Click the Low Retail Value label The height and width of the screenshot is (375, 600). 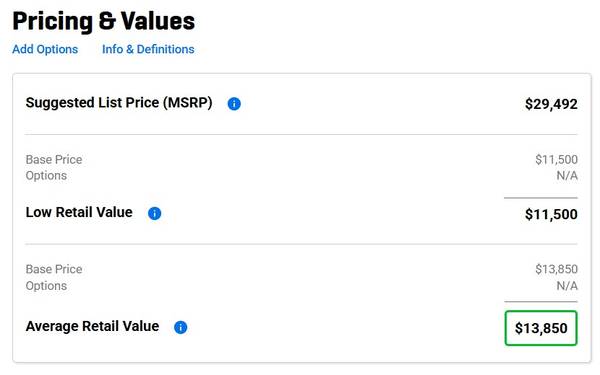79,212
